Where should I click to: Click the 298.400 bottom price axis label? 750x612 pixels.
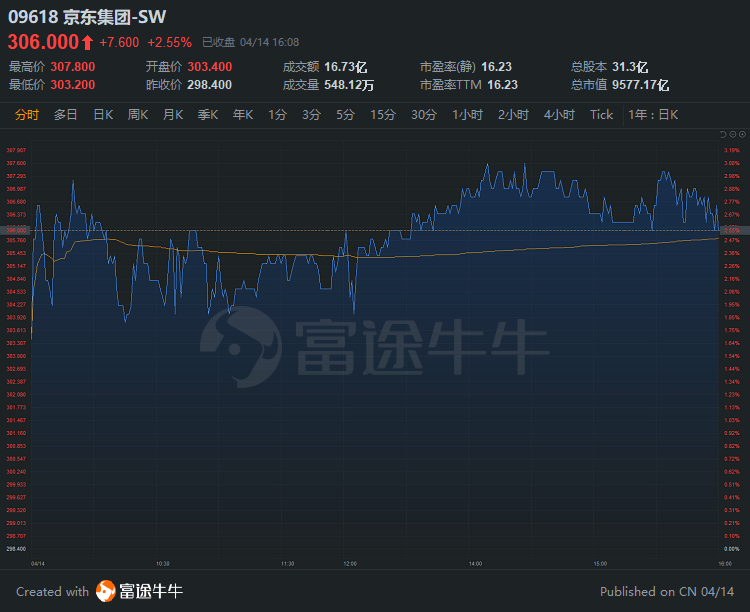click(x=16, y=549)
